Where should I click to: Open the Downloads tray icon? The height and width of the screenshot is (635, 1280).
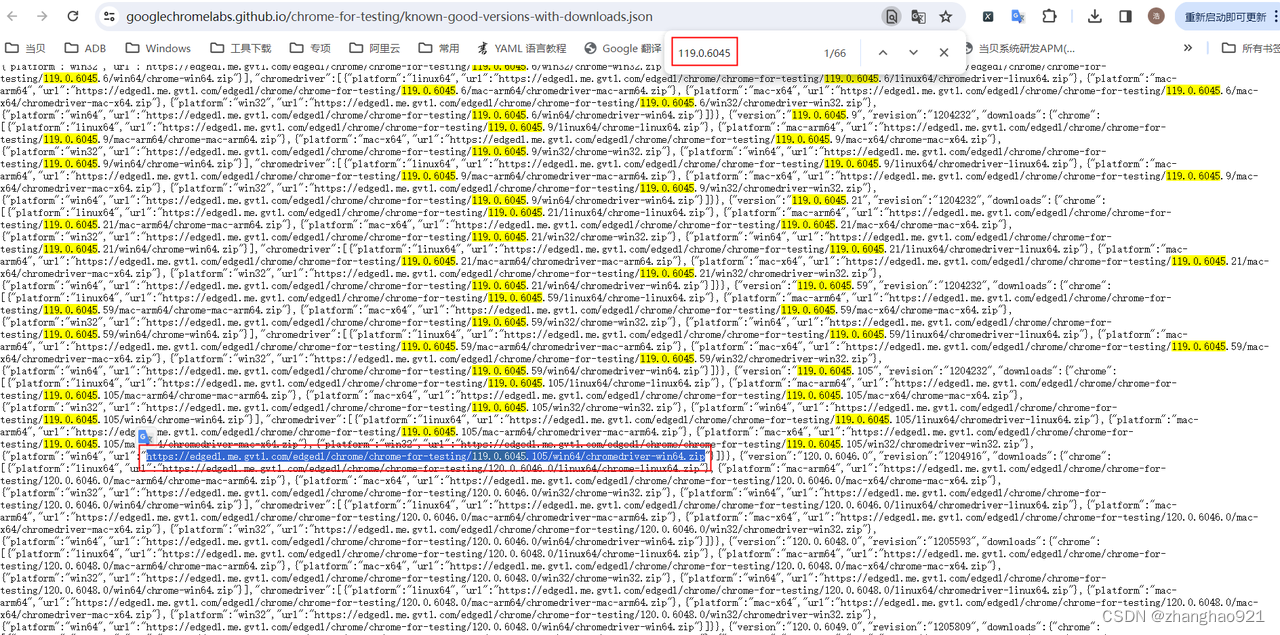[x=1096, y=17]
